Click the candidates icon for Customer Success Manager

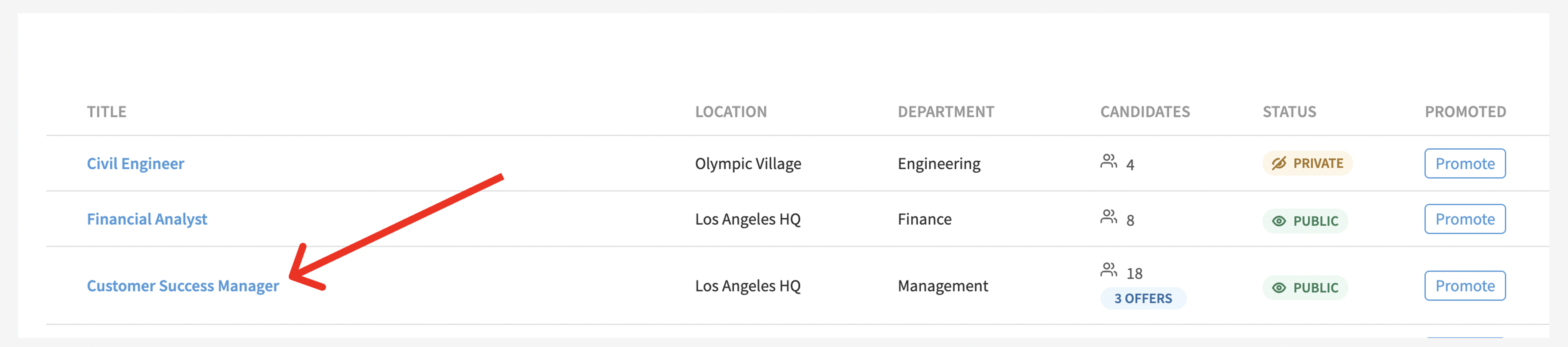[x=1109, y=270]
